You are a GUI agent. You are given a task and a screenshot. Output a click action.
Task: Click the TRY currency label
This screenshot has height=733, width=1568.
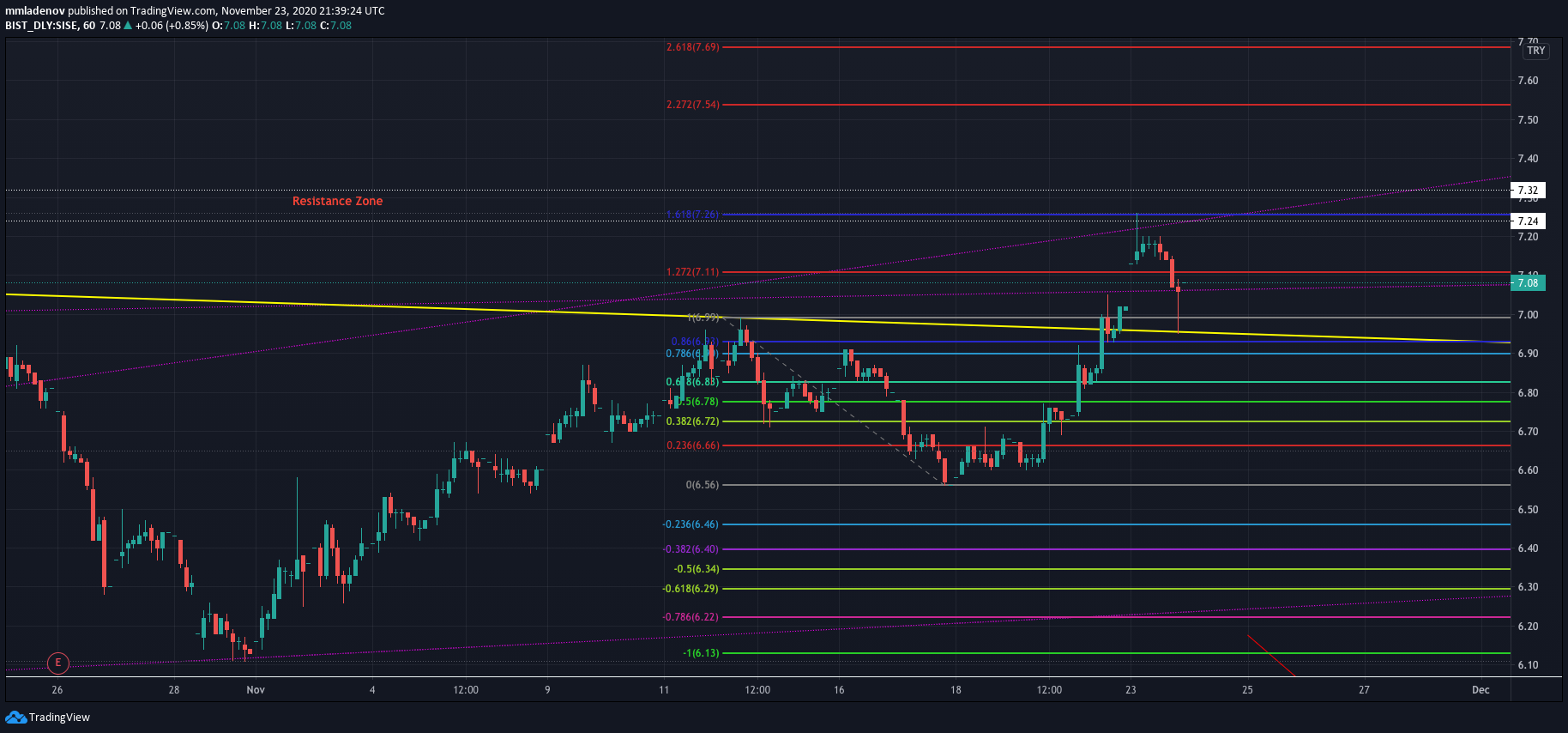1536,51
